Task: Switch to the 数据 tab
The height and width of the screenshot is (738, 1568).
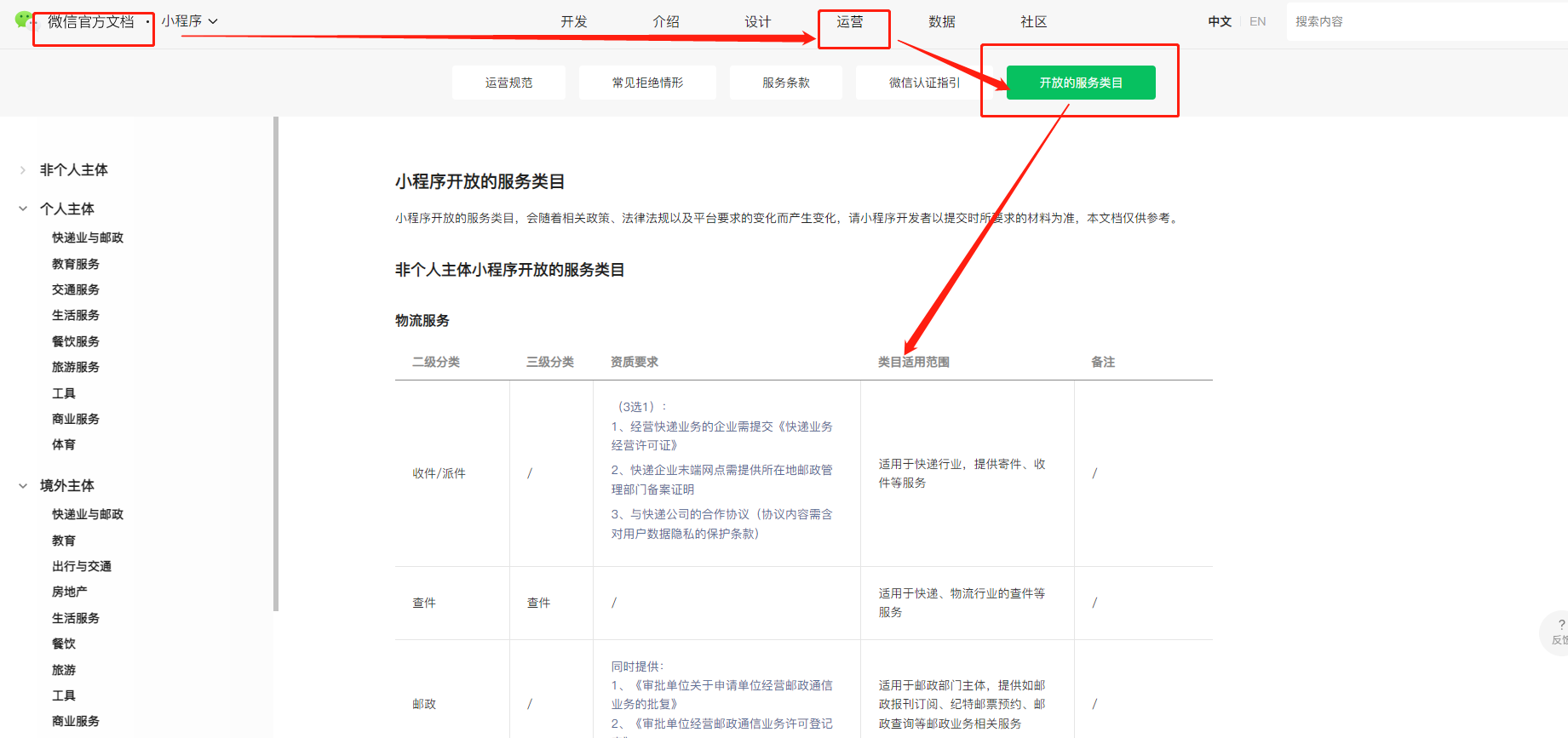Action: tap(942, 21)
